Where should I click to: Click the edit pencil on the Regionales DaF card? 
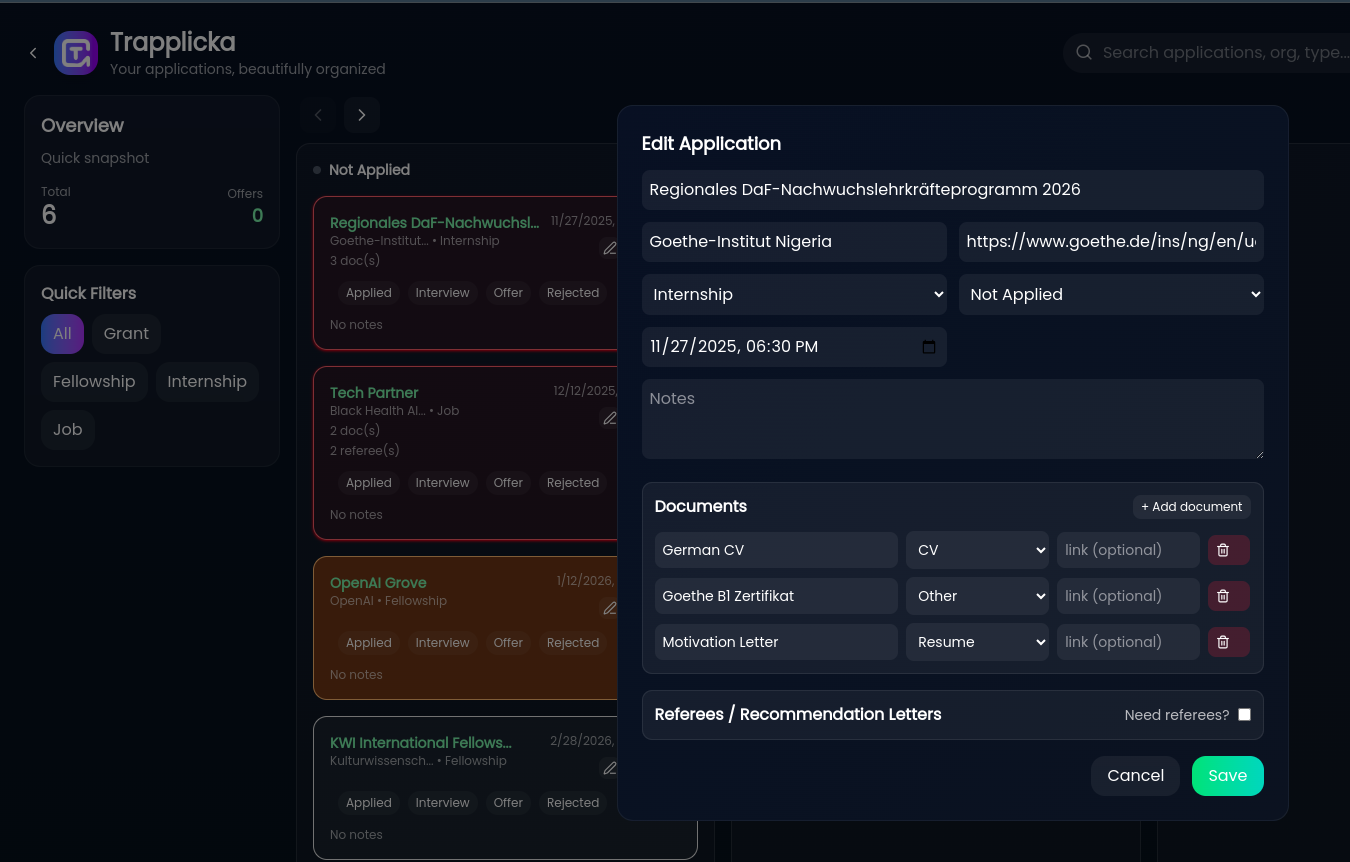610,248
